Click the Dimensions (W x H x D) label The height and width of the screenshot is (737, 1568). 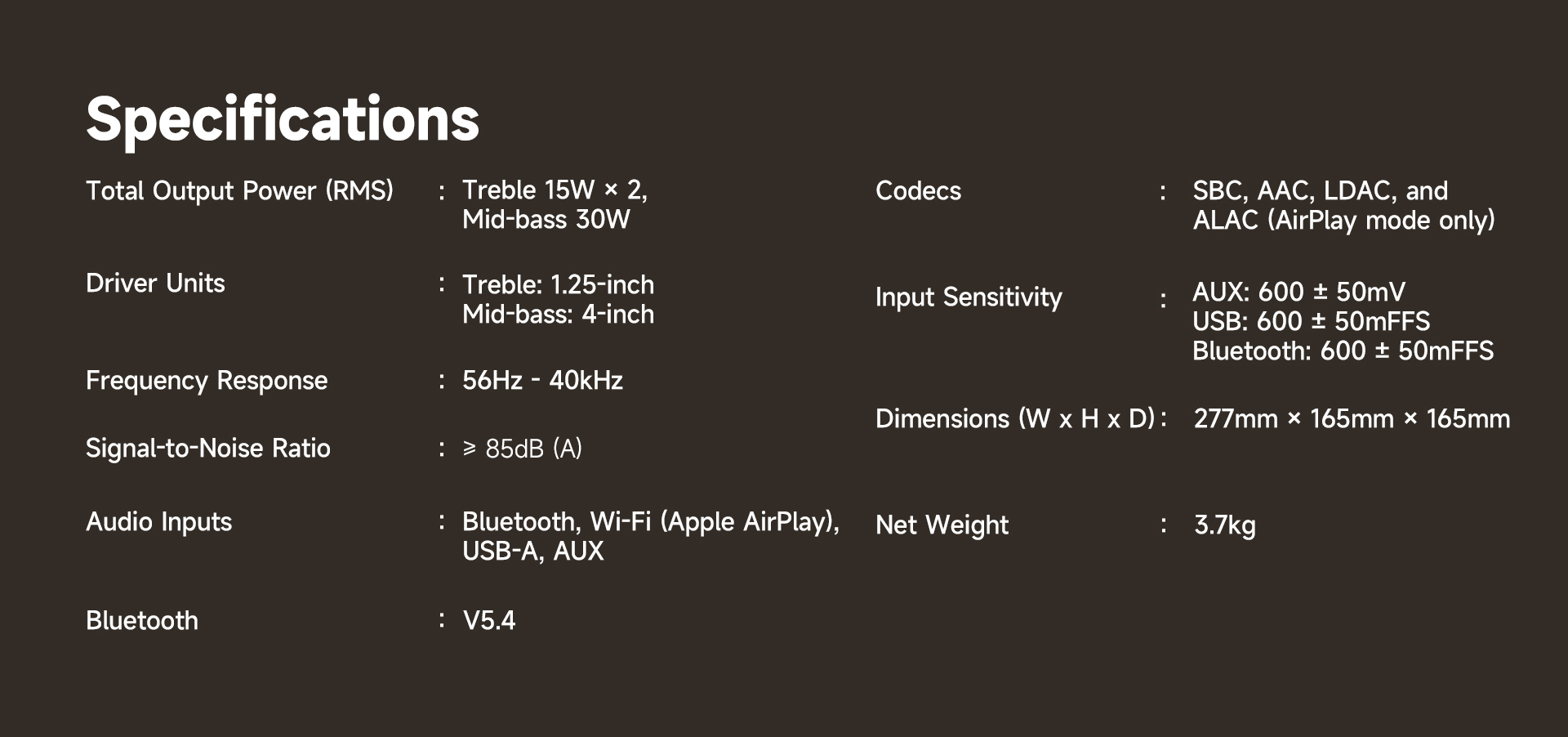coord(1015,419)
